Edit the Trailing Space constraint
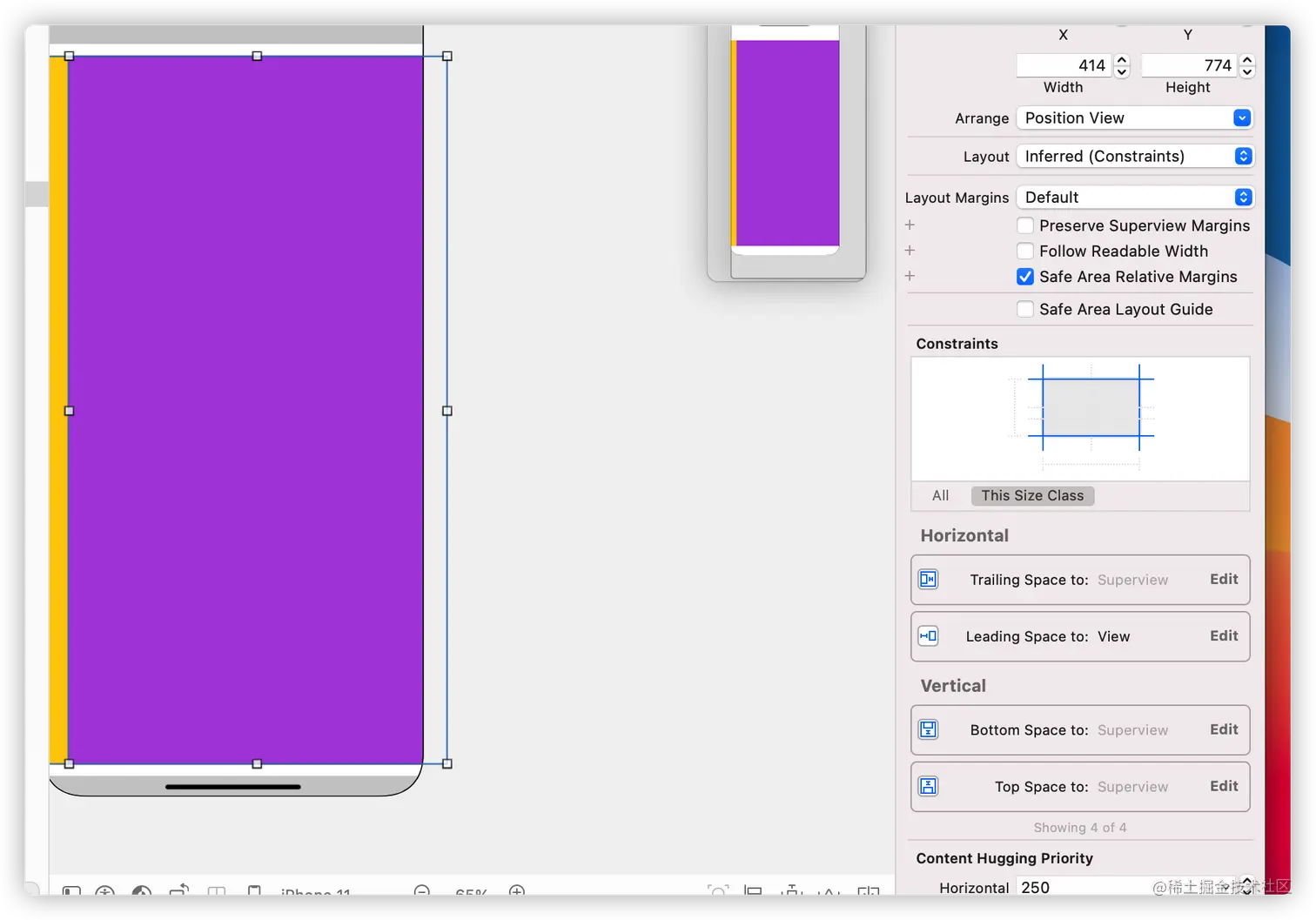1316x920 pixels. [1224, 579]
